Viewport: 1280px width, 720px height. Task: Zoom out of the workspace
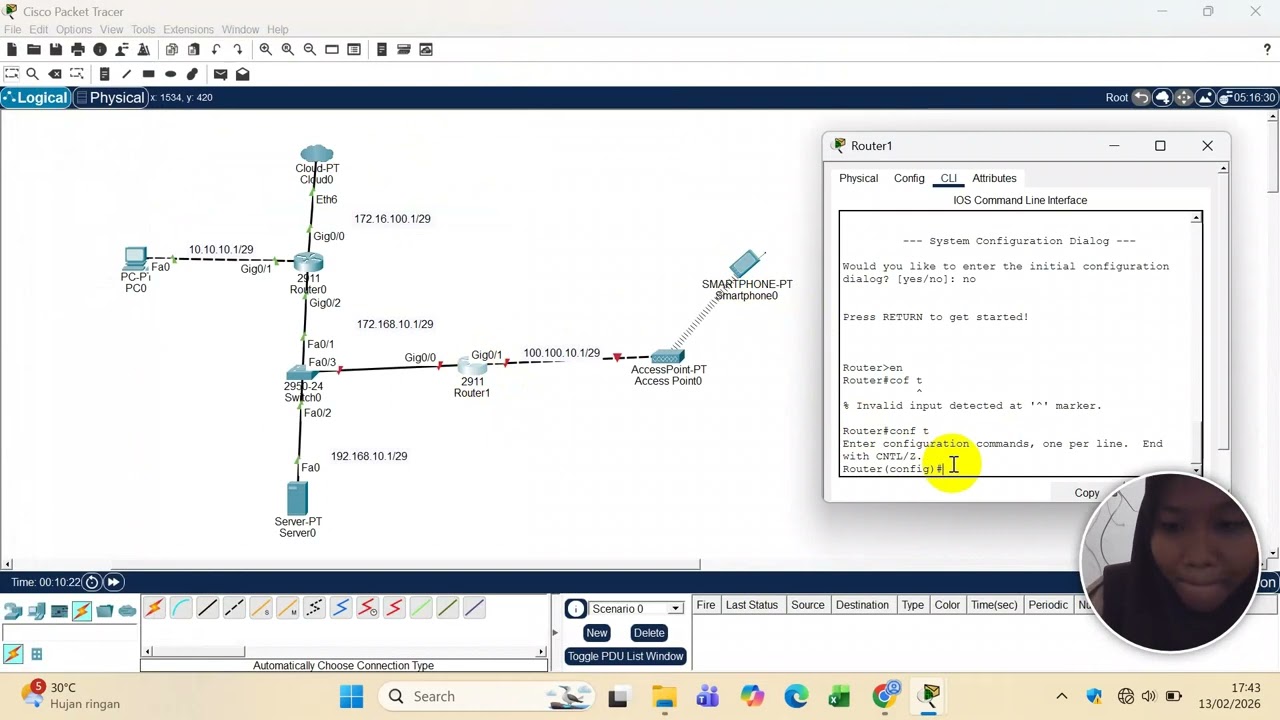tap(310, 49)
